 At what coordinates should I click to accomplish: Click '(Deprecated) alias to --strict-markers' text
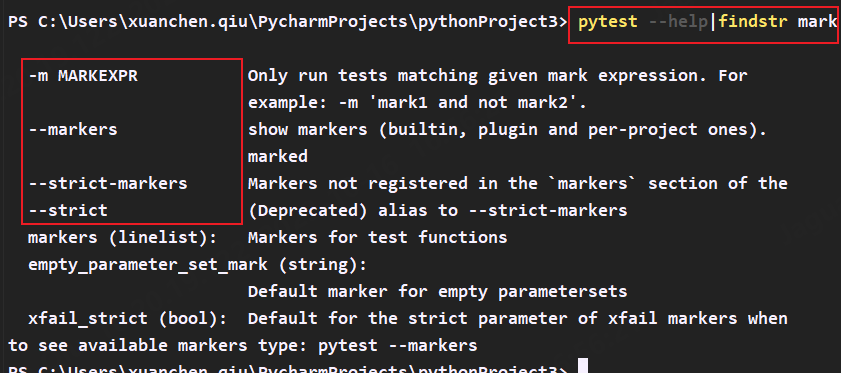click(x=437, y=210)
